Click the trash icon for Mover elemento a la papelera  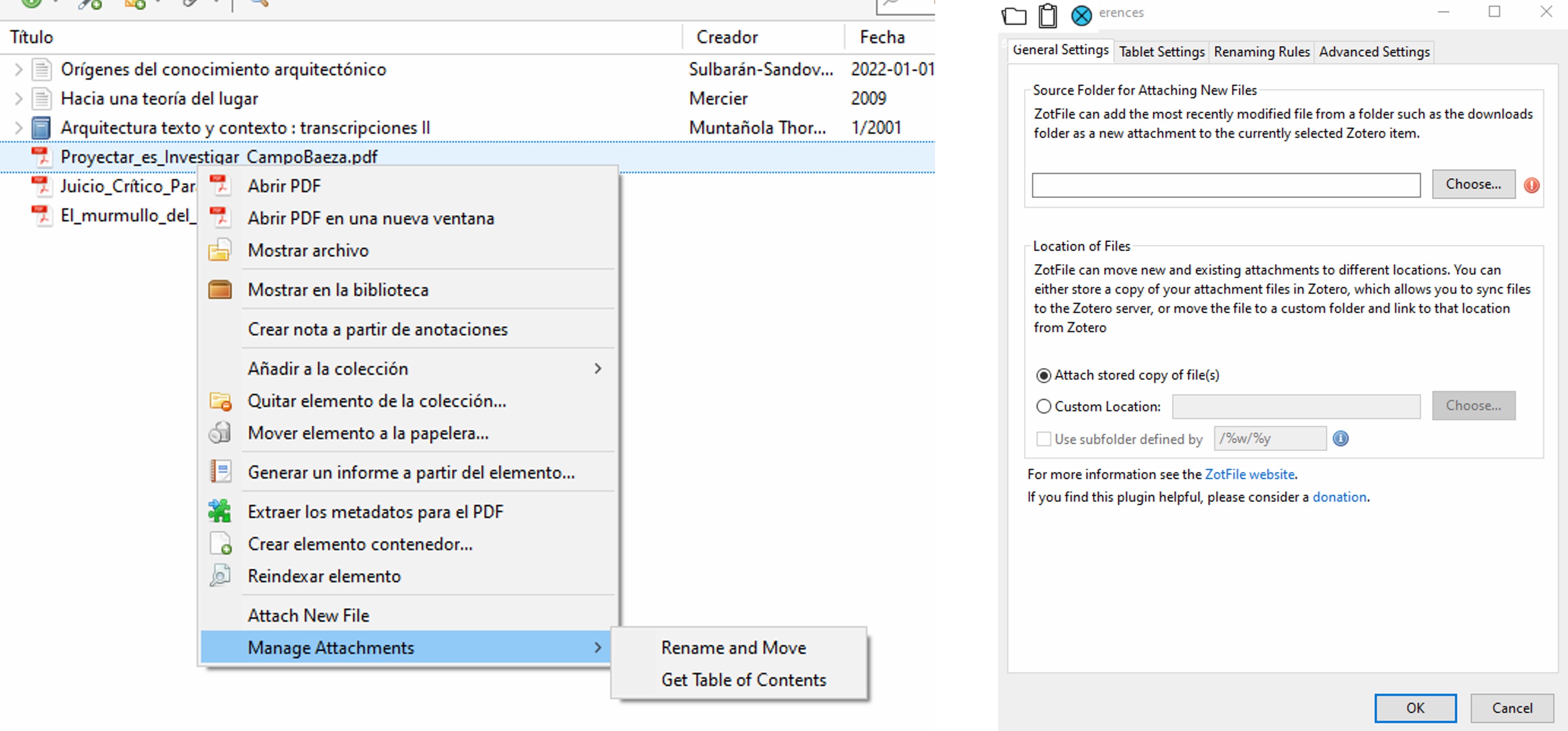[219, 433]
